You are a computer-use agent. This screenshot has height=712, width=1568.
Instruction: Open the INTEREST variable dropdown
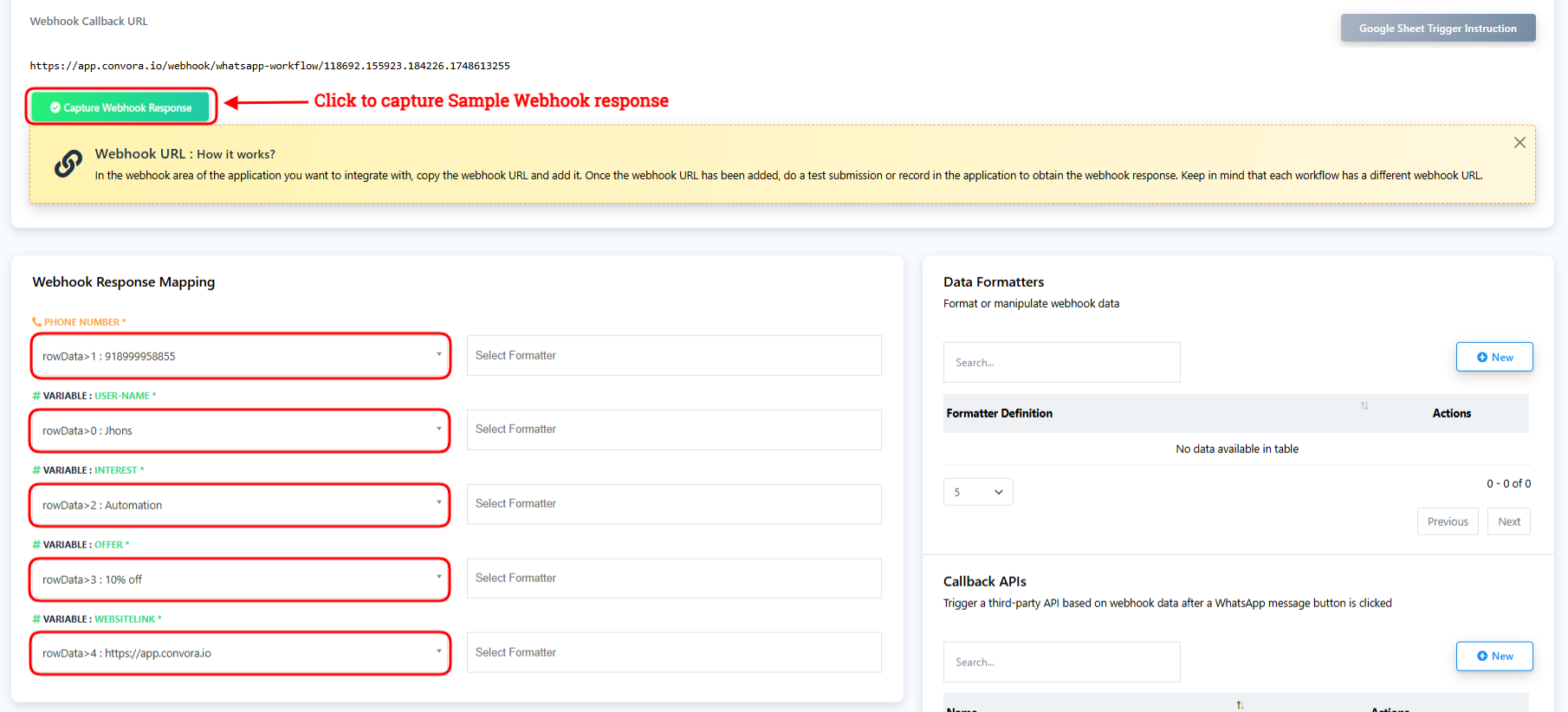[x=240, y=505]
